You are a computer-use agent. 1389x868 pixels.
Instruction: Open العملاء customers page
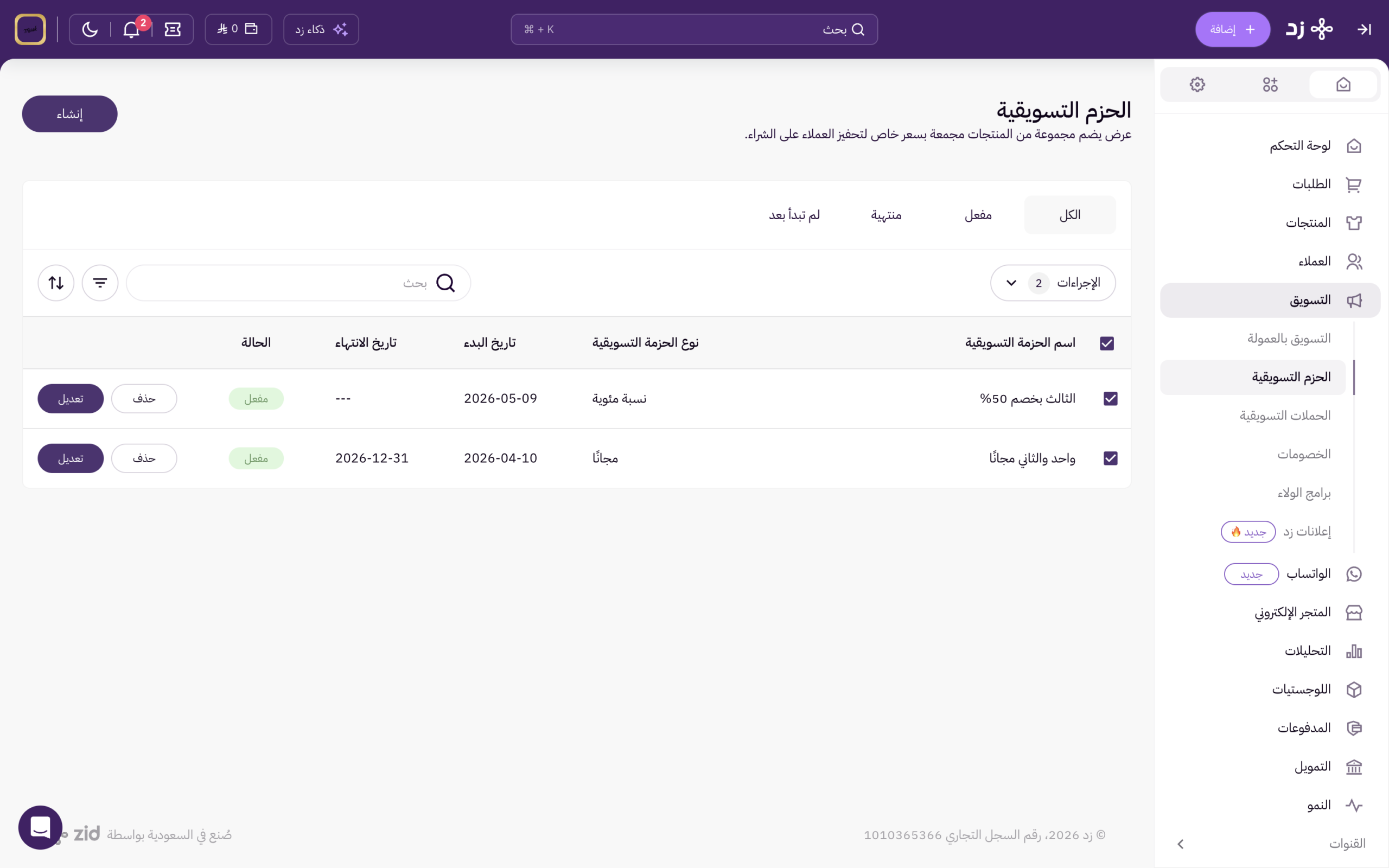1270,261
